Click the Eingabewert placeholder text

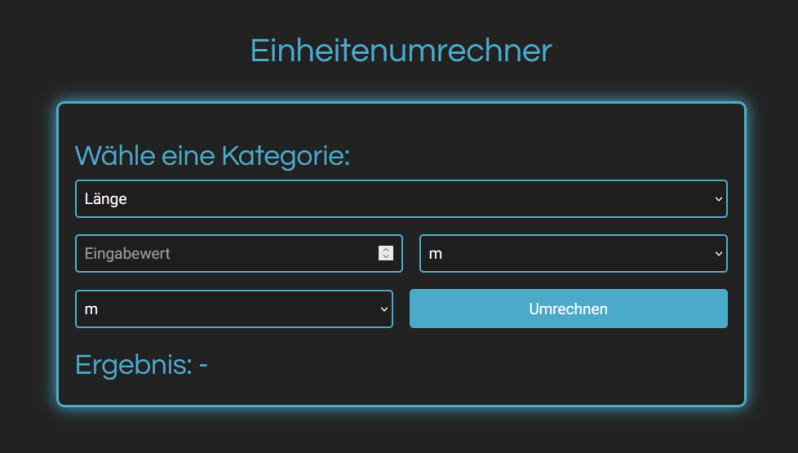pyautogui.click(x=128, y=254)
